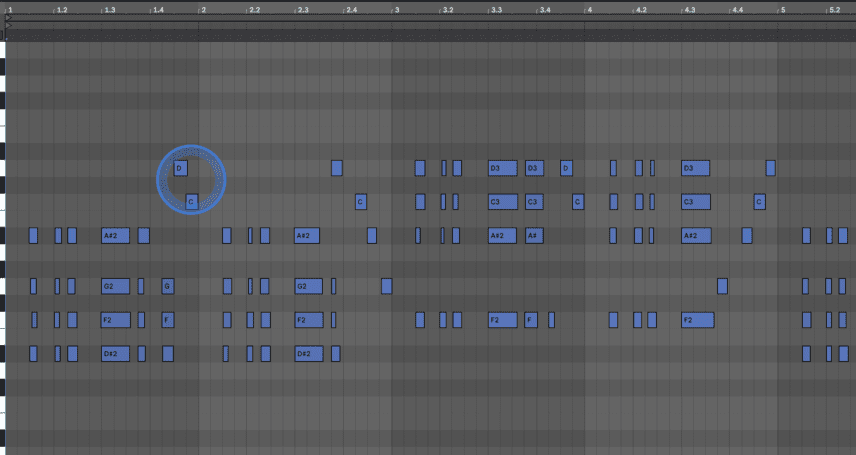856x455 pixels.
Task: Select the F2 note at beat 4.3
Action: pyautogui.click(x=698, y=320)
